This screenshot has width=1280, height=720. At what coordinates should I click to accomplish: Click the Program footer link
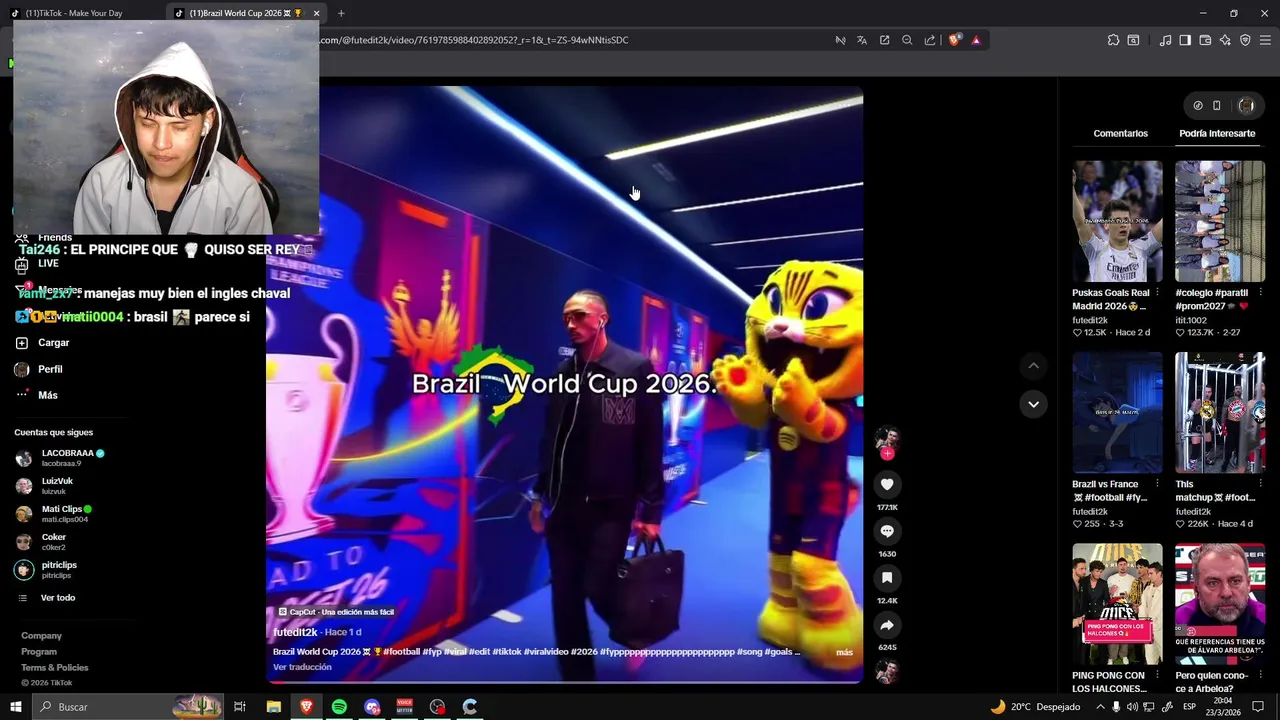tap(39, 652)
